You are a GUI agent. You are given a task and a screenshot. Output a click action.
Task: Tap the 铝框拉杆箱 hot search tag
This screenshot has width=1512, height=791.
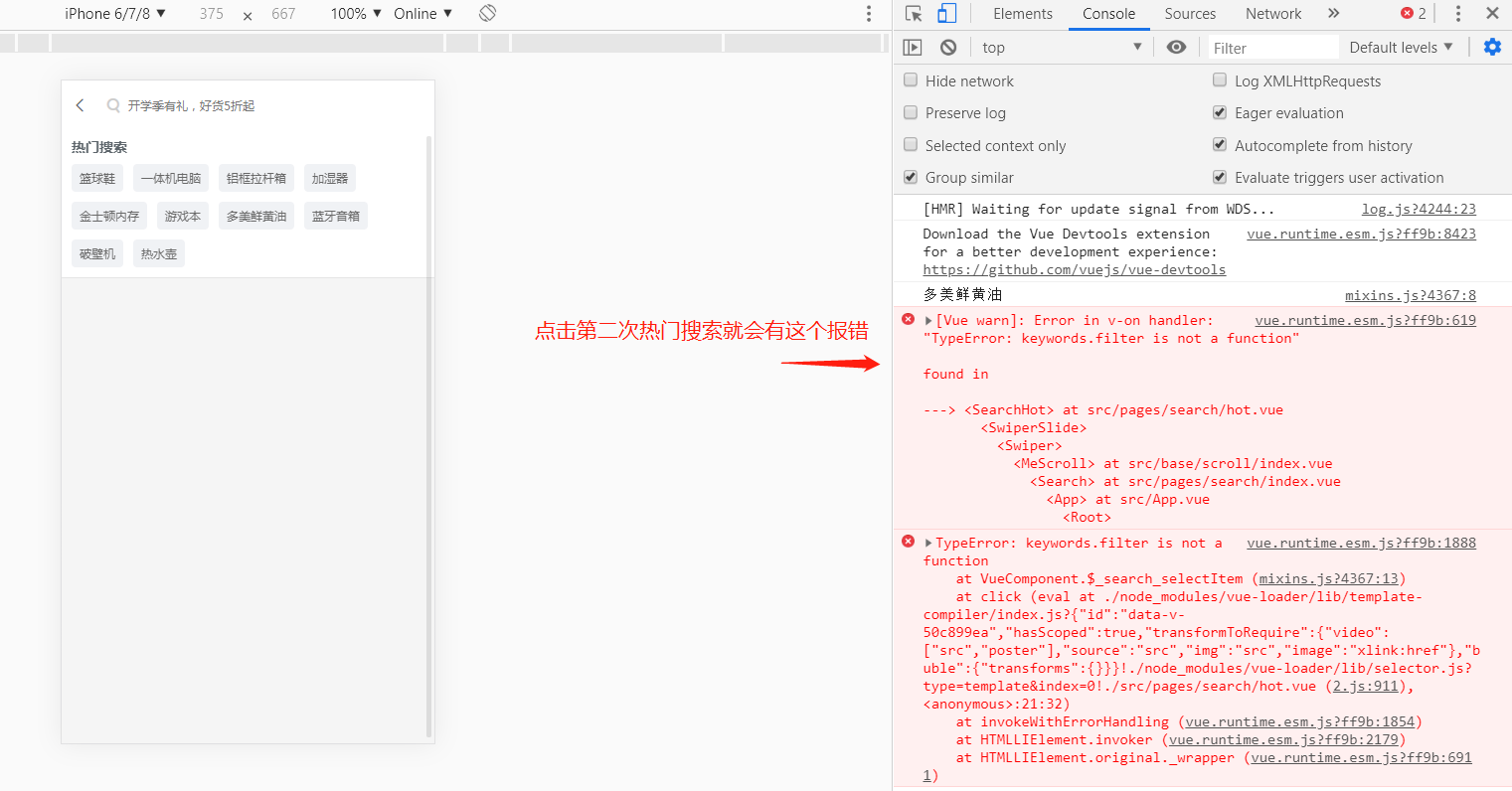pos(256,178)
